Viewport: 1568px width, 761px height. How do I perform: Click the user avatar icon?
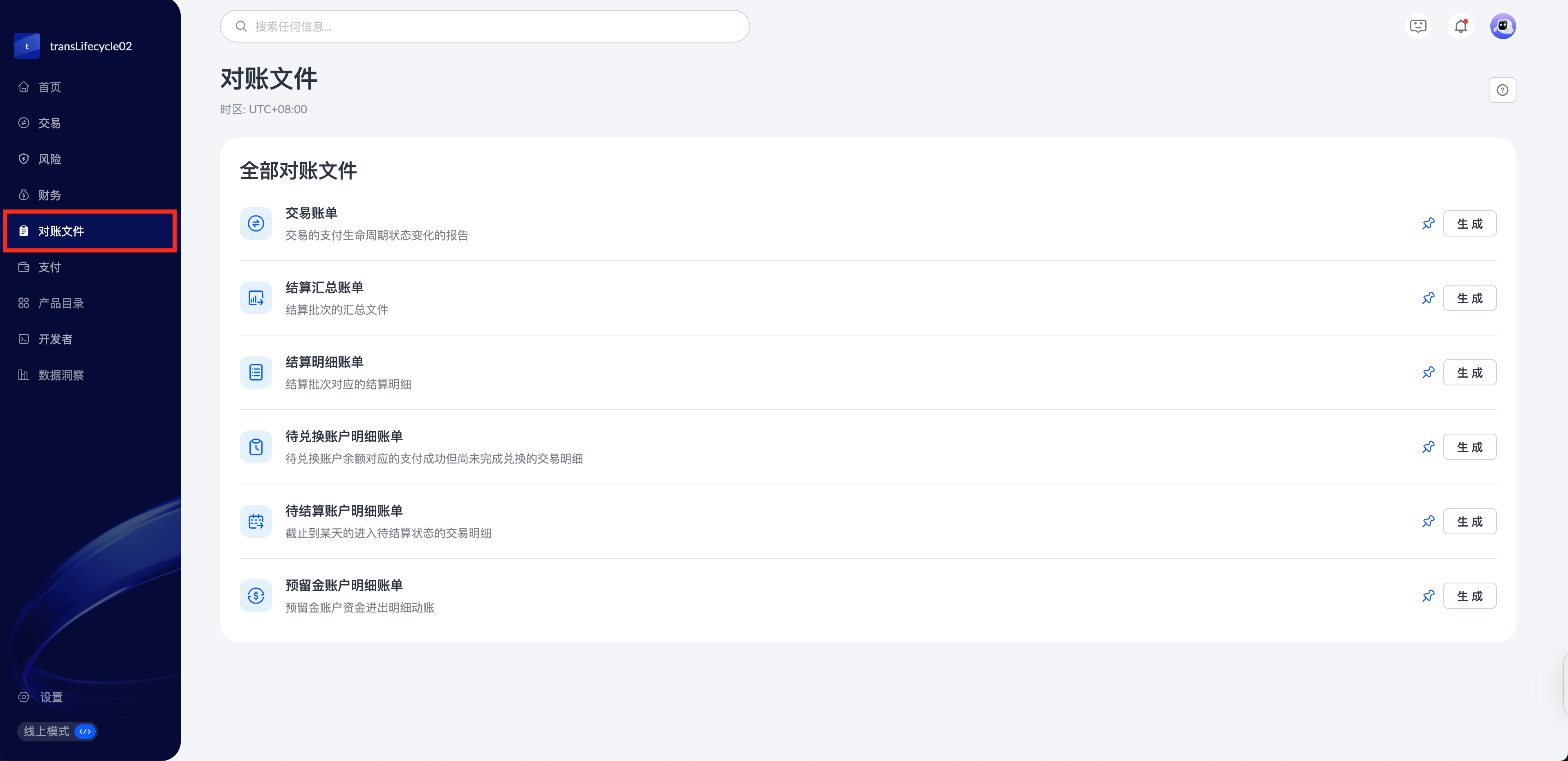(1502, 26)
